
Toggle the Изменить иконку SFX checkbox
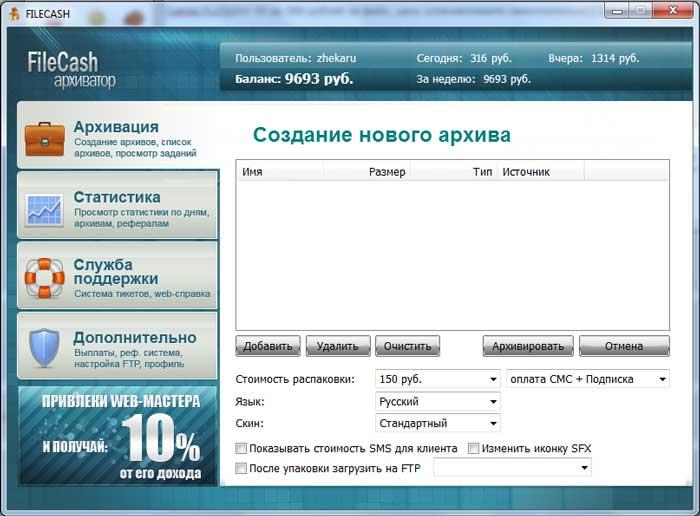(475, 449)
